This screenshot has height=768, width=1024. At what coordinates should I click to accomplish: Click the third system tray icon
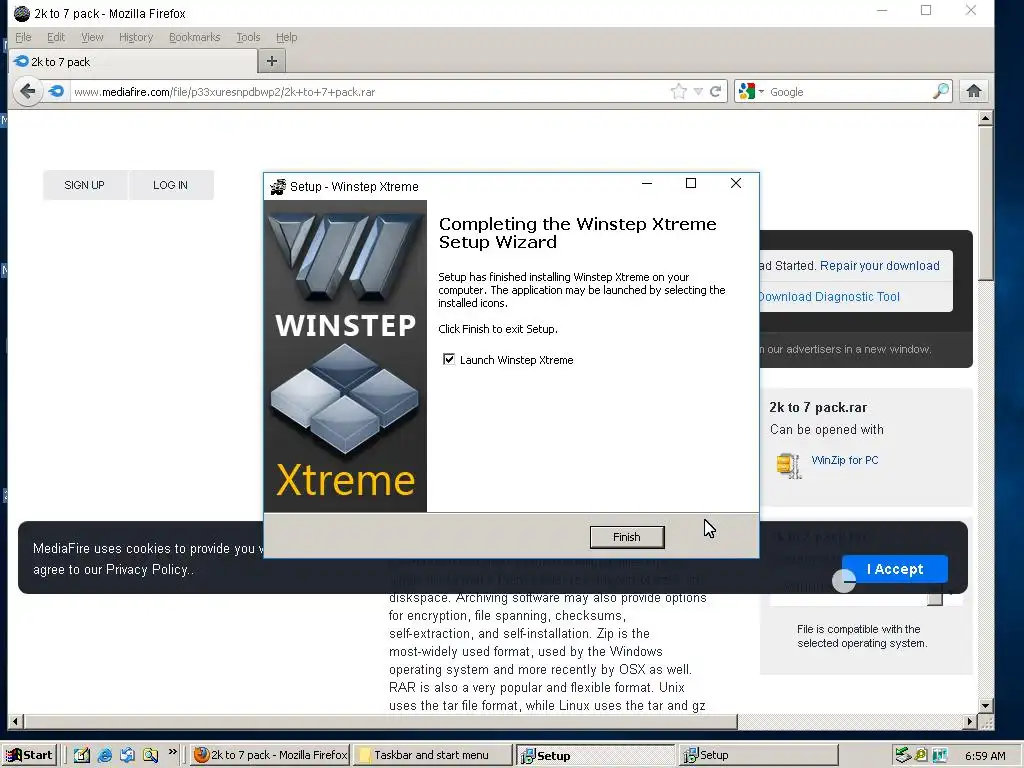click(940, 755)
